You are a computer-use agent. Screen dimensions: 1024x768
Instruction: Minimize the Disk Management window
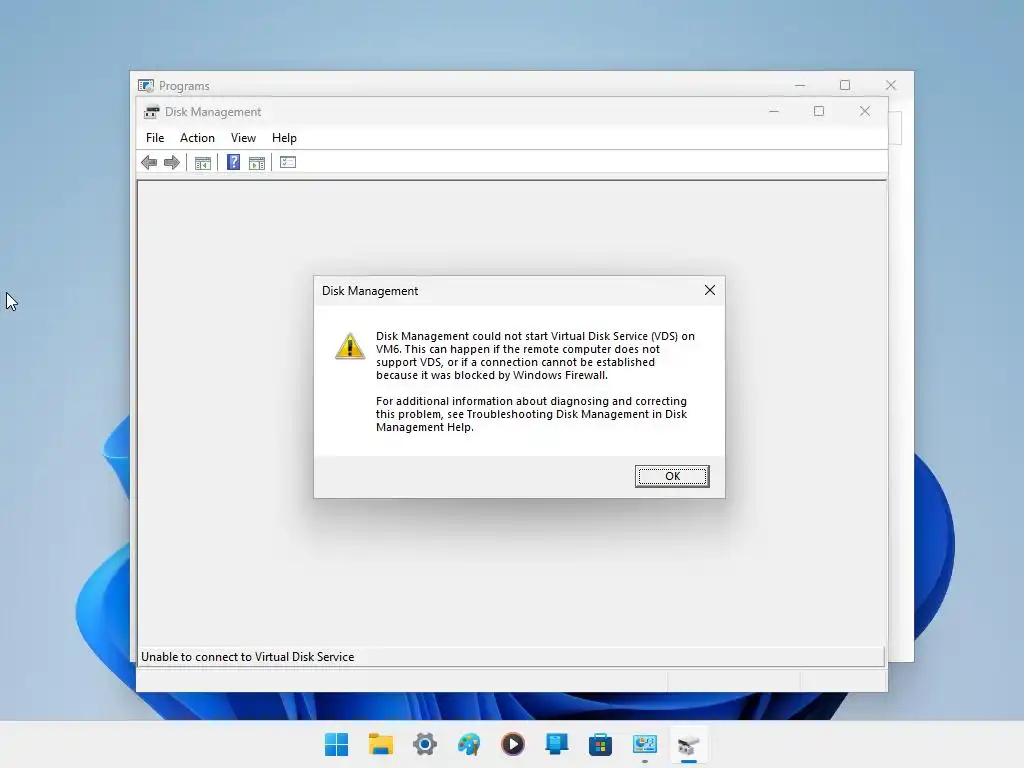pyautogui.click(x=774, y=112)
